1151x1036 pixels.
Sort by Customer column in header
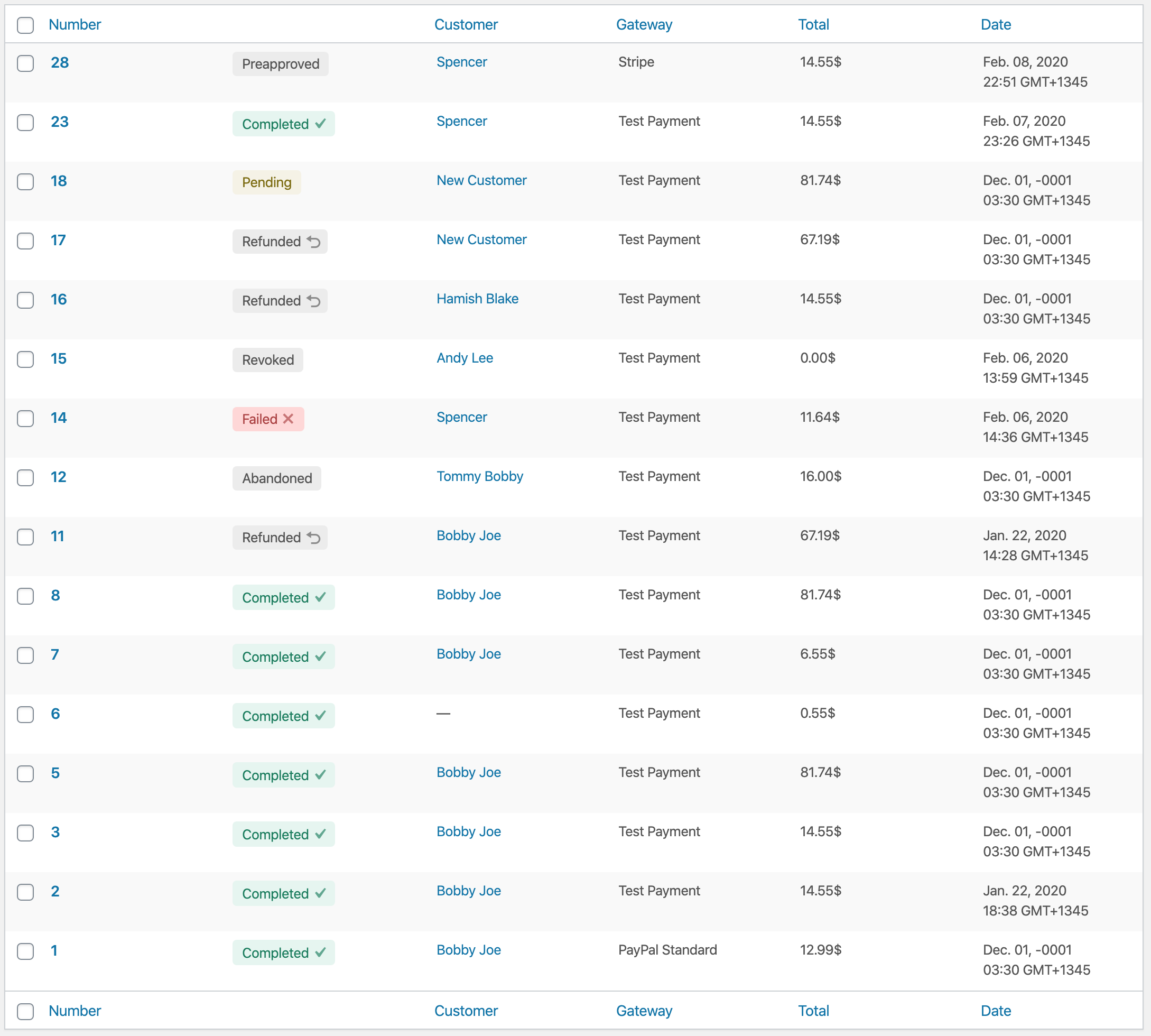466,24
